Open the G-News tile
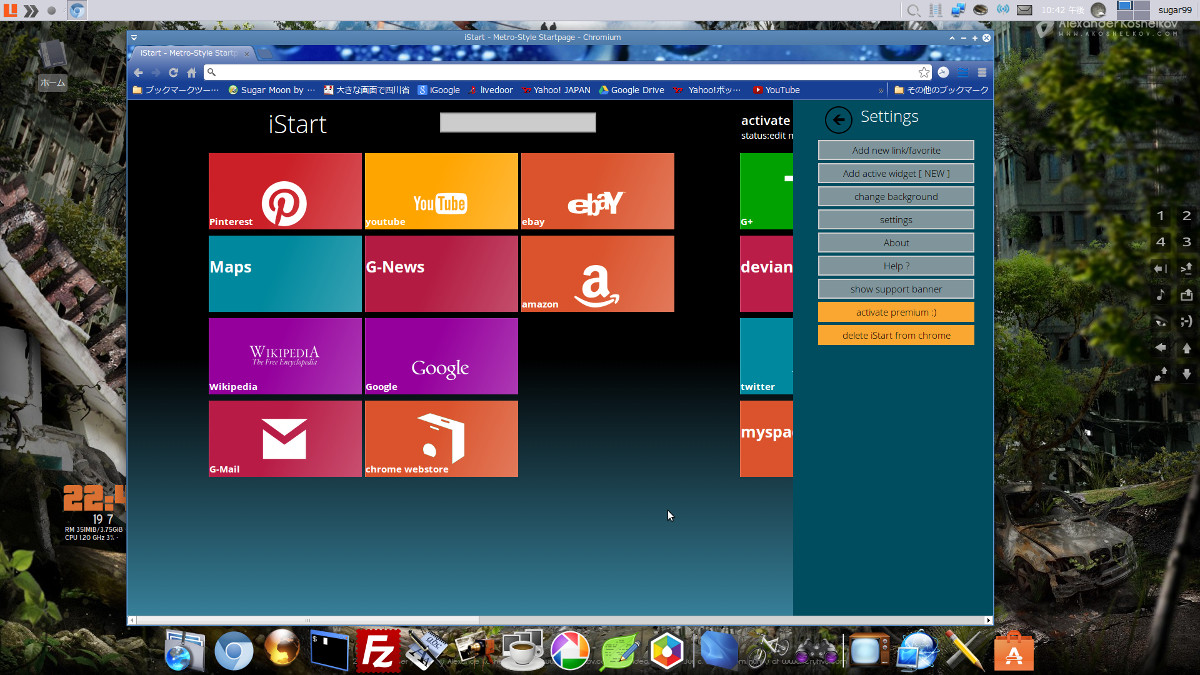The width and height of the screenshot is (1200, 675). coord(441,274)
